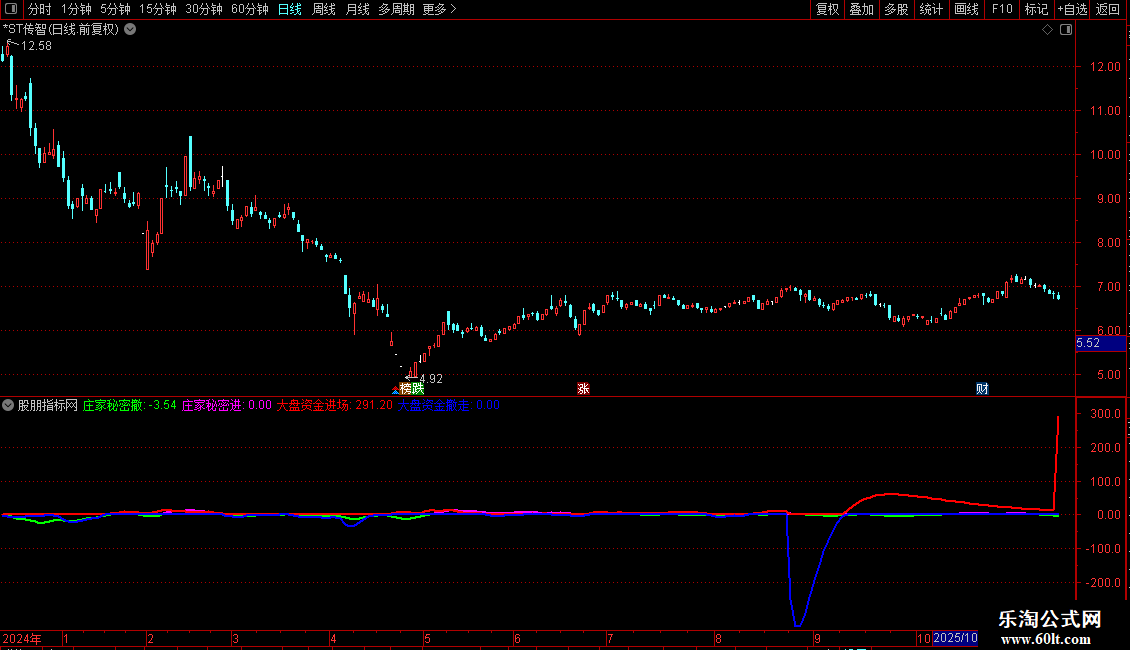Open the 多股 multi-stock view

pos(896,9)
